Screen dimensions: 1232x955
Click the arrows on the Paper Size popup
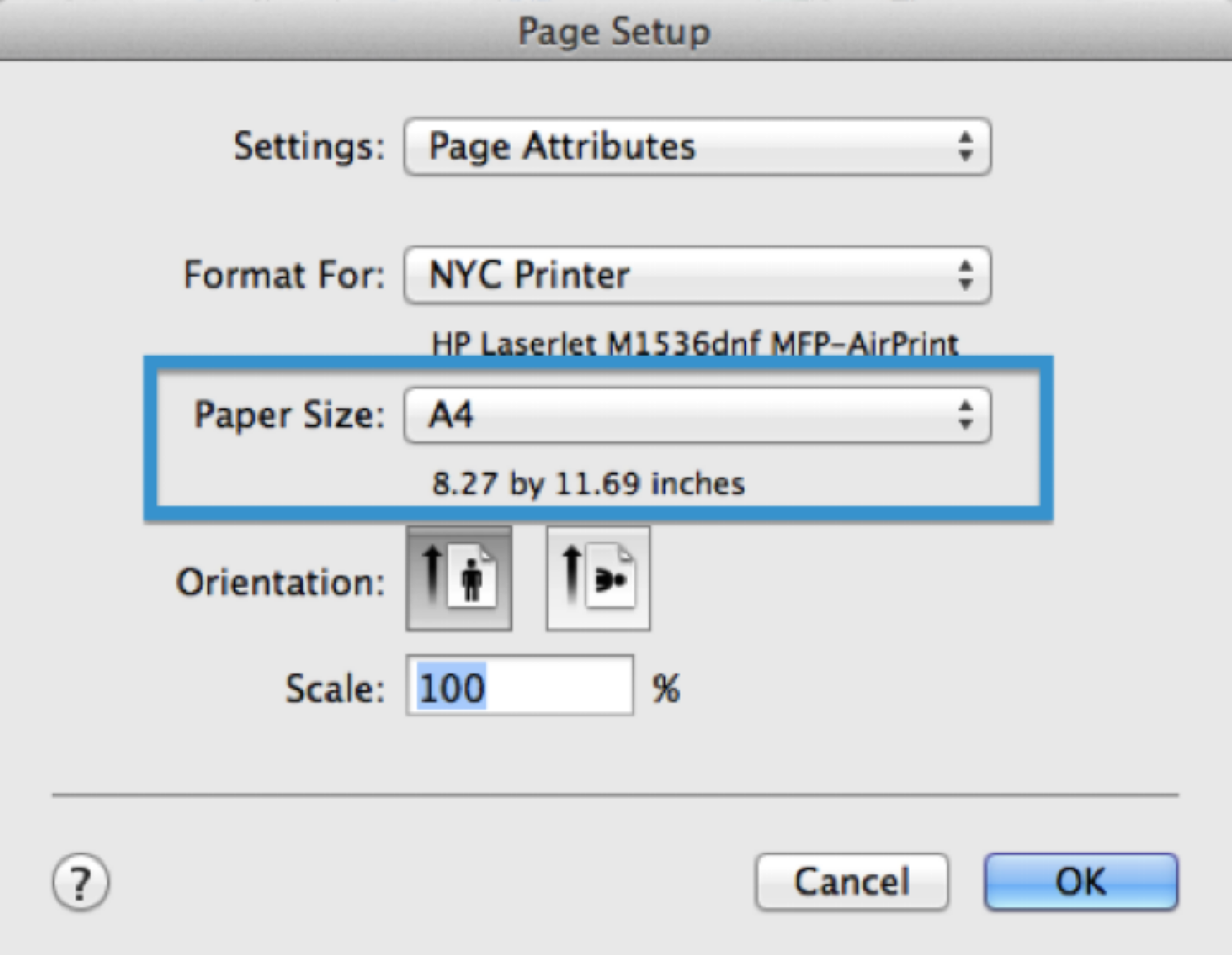tap(965, 415)
